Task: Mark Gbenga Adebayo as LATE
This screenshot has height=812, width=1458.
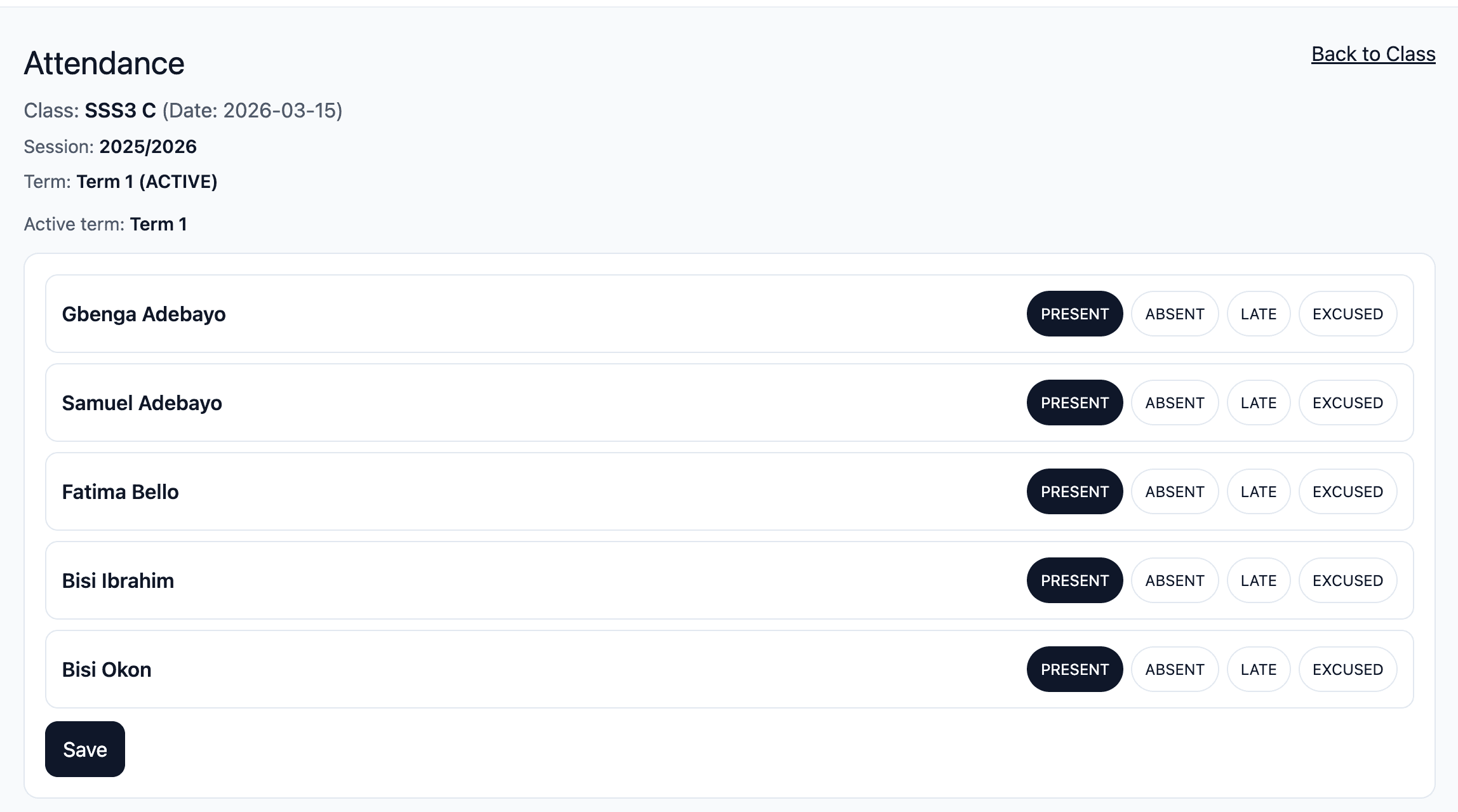Action: pos(1258,314)
